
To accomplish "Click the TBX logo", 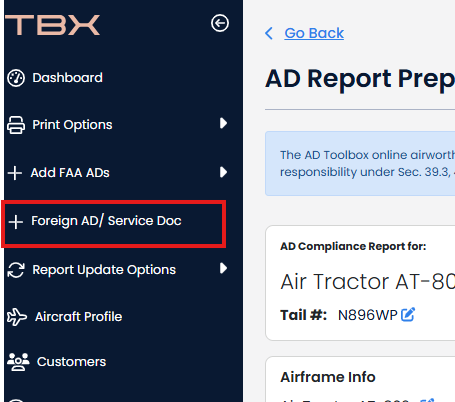I will point(52,25).
